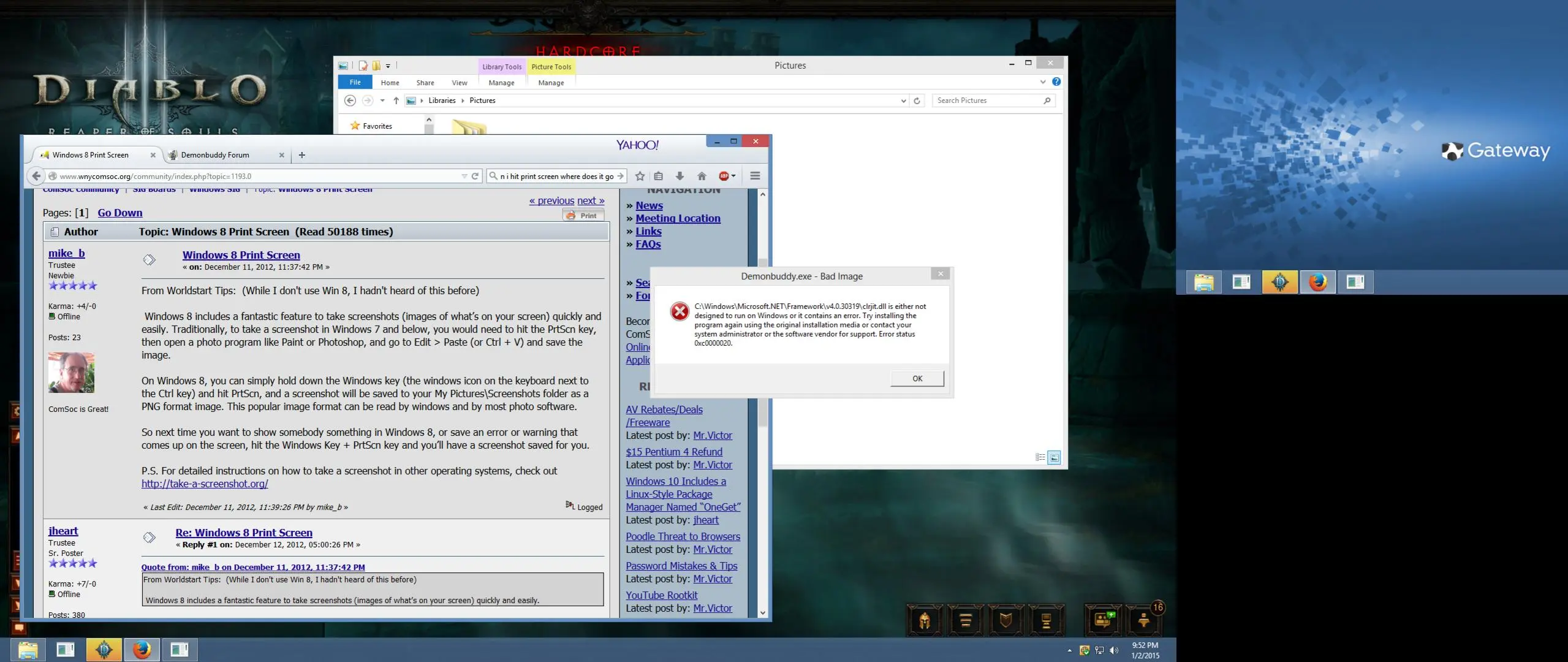Click OK in the Demonbuddy.exe Bad Image dialog
Screen dimensions: 1568x662
[917, 378]
